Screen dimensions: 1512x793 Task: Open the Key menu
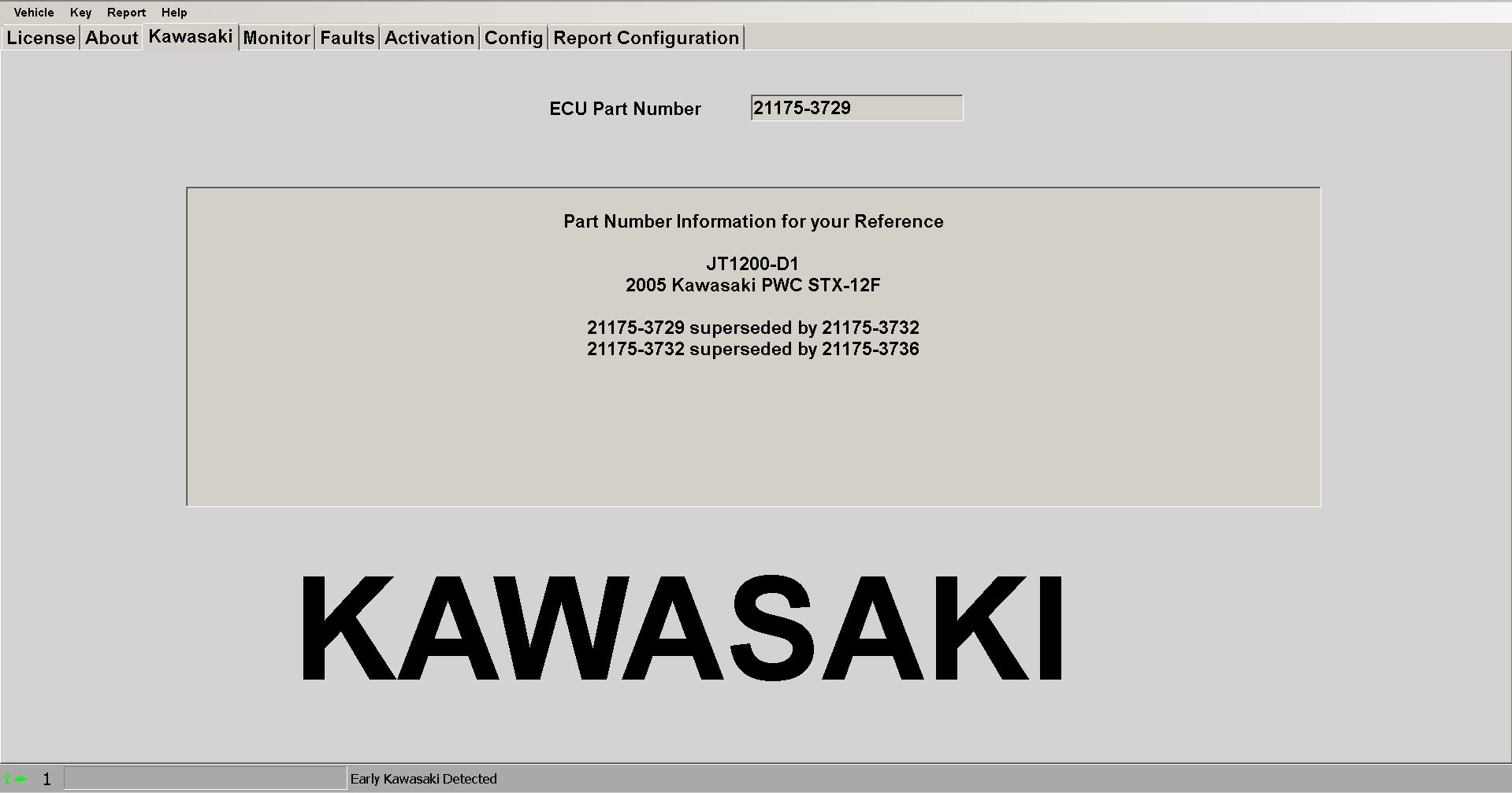click(80, 13)
